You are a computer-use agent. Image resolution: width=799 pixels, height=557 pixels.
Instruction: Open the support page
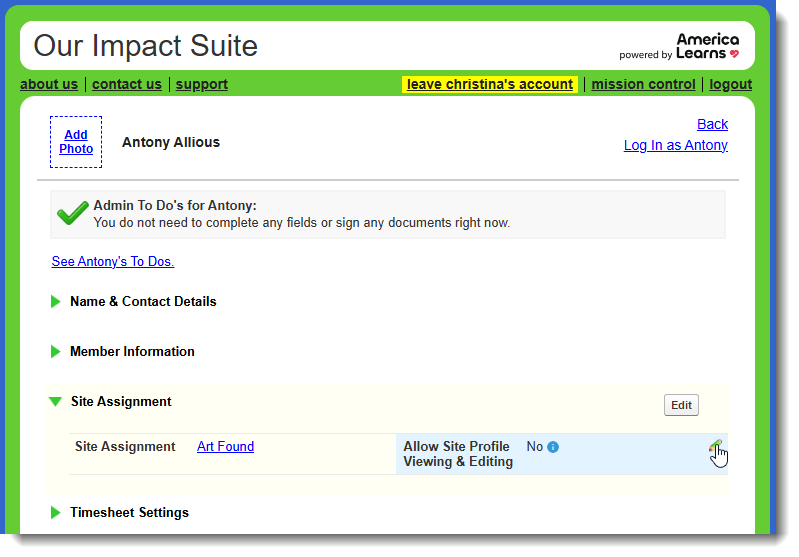point(202,84)
